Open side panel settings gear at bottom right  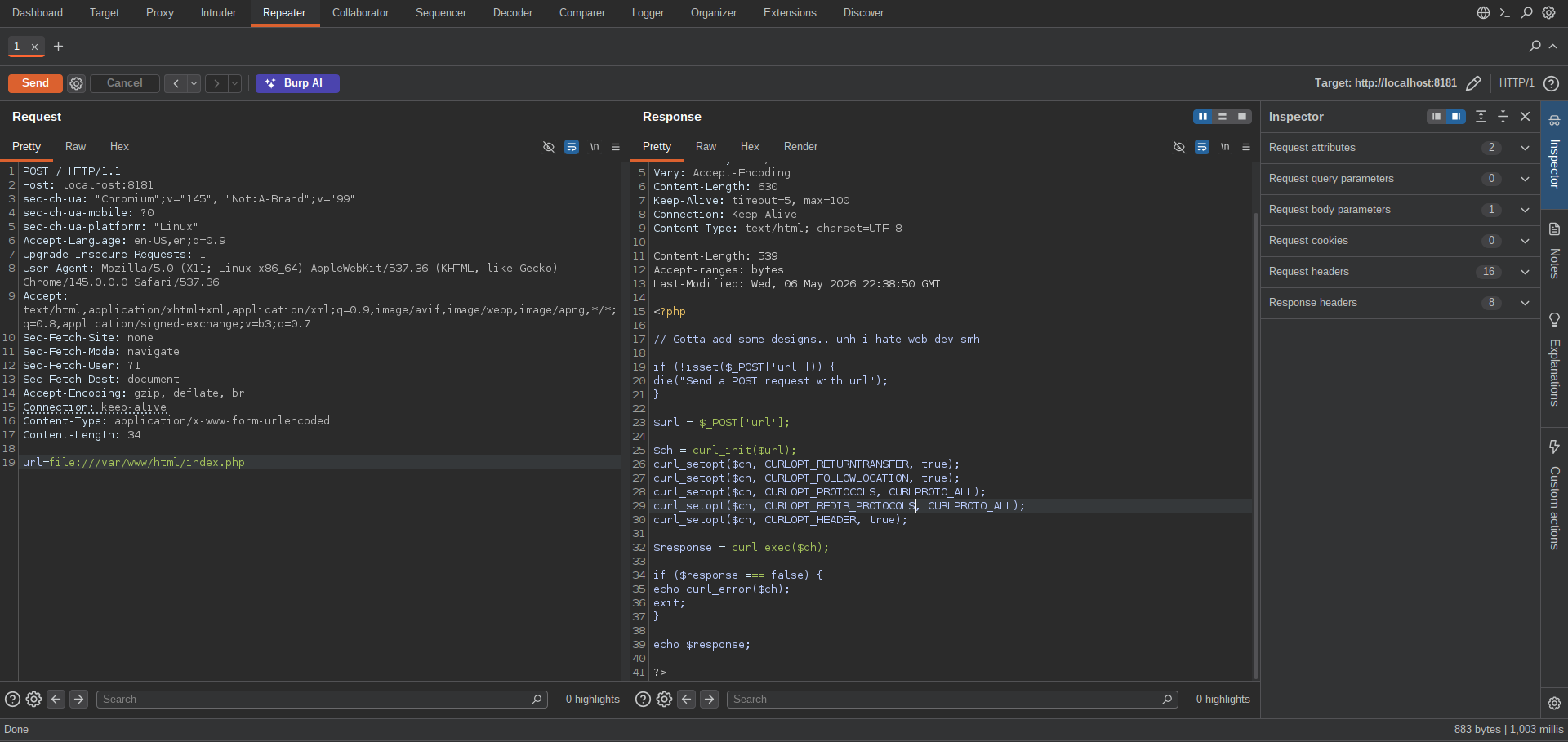pos(1554,703)
